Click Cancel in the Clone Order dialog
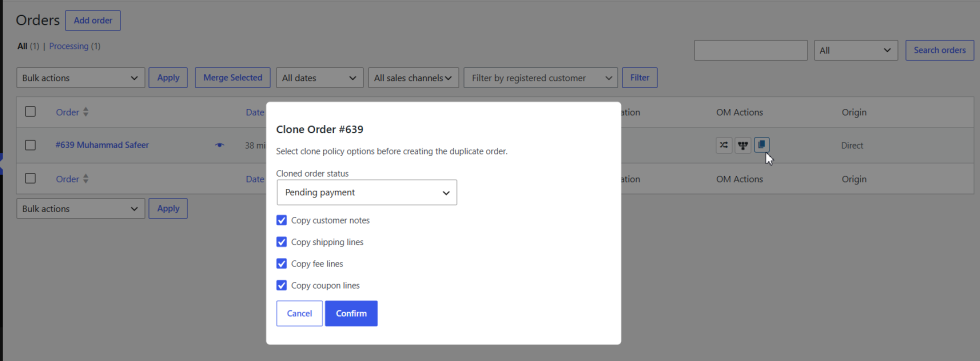The height and width of the screenshot is (361, 980). pos(299,314)
